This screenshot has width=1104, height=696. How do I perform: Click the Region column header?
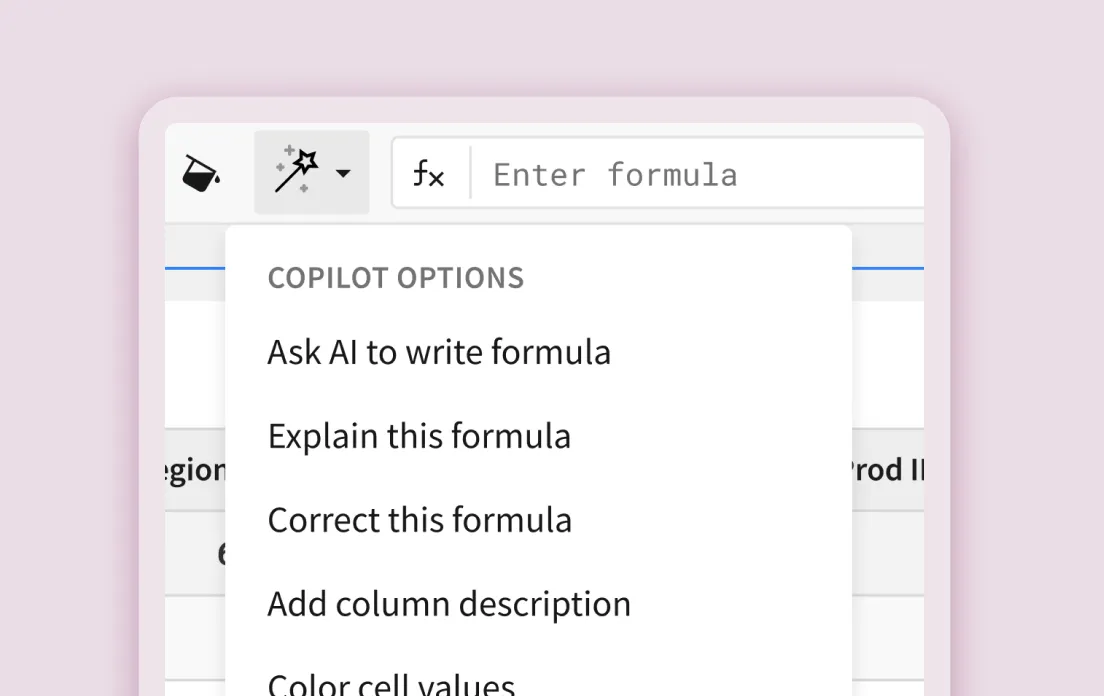pos(195,470)
